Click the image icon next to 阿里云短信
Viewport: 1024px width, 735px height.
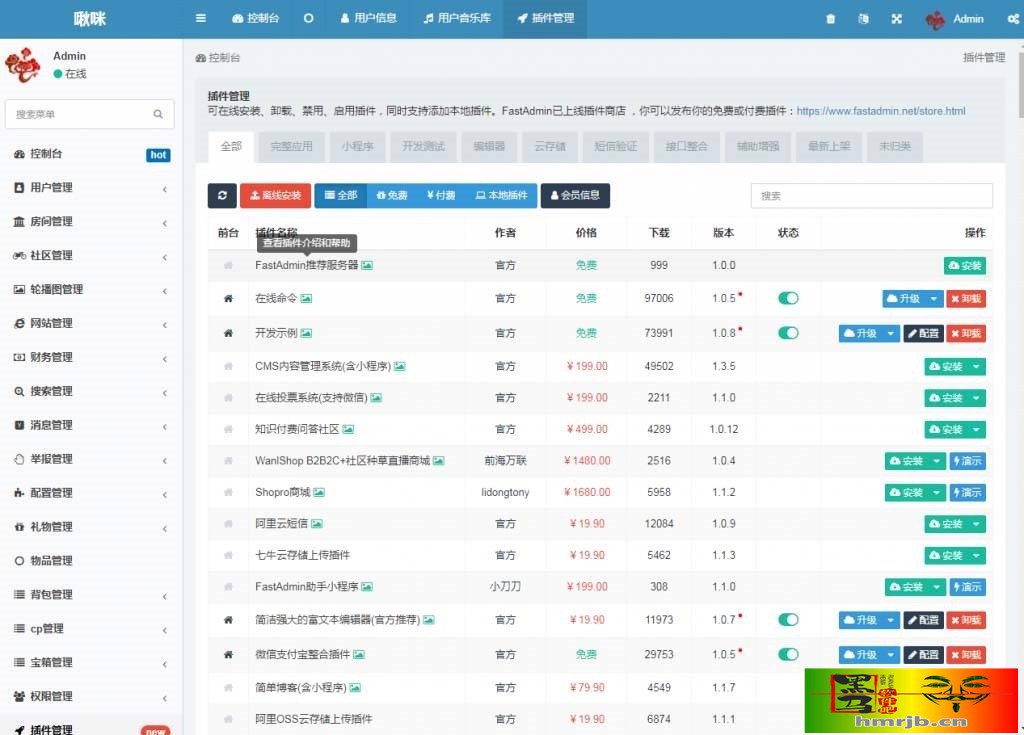(x=317, y=524)
